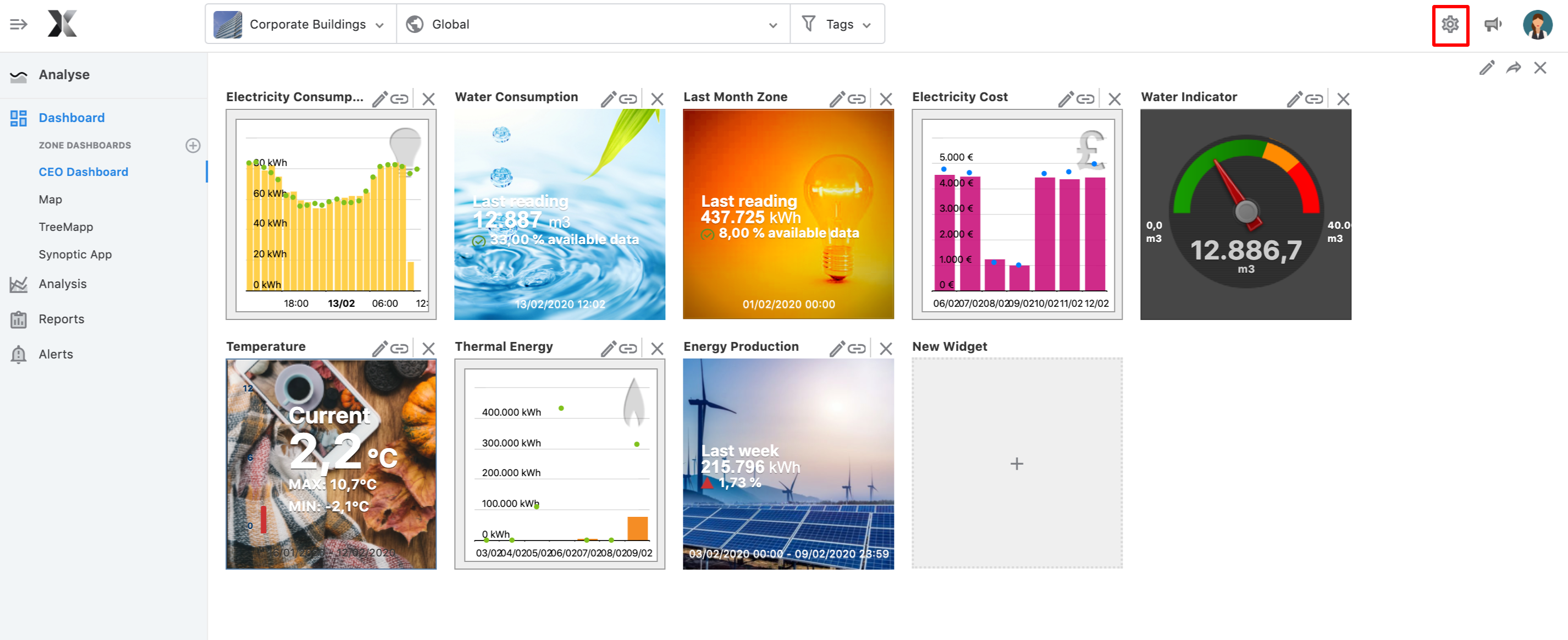Select the Analyse section
The height and width of the screenshot is (640, 1568).
[63, 74]
